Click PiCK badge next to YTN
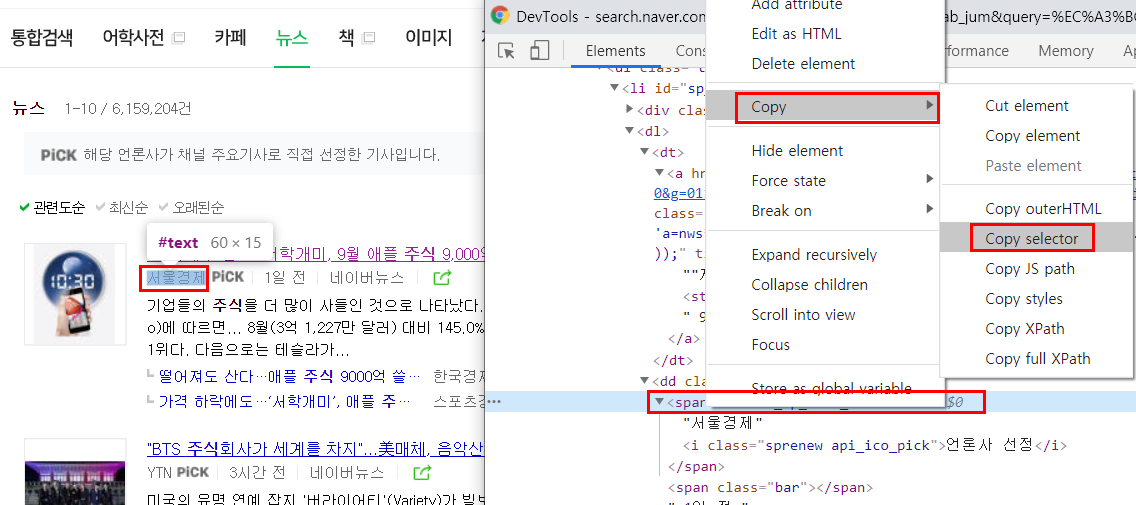Viewport: 1136px width, 505px height. (193, 472)
